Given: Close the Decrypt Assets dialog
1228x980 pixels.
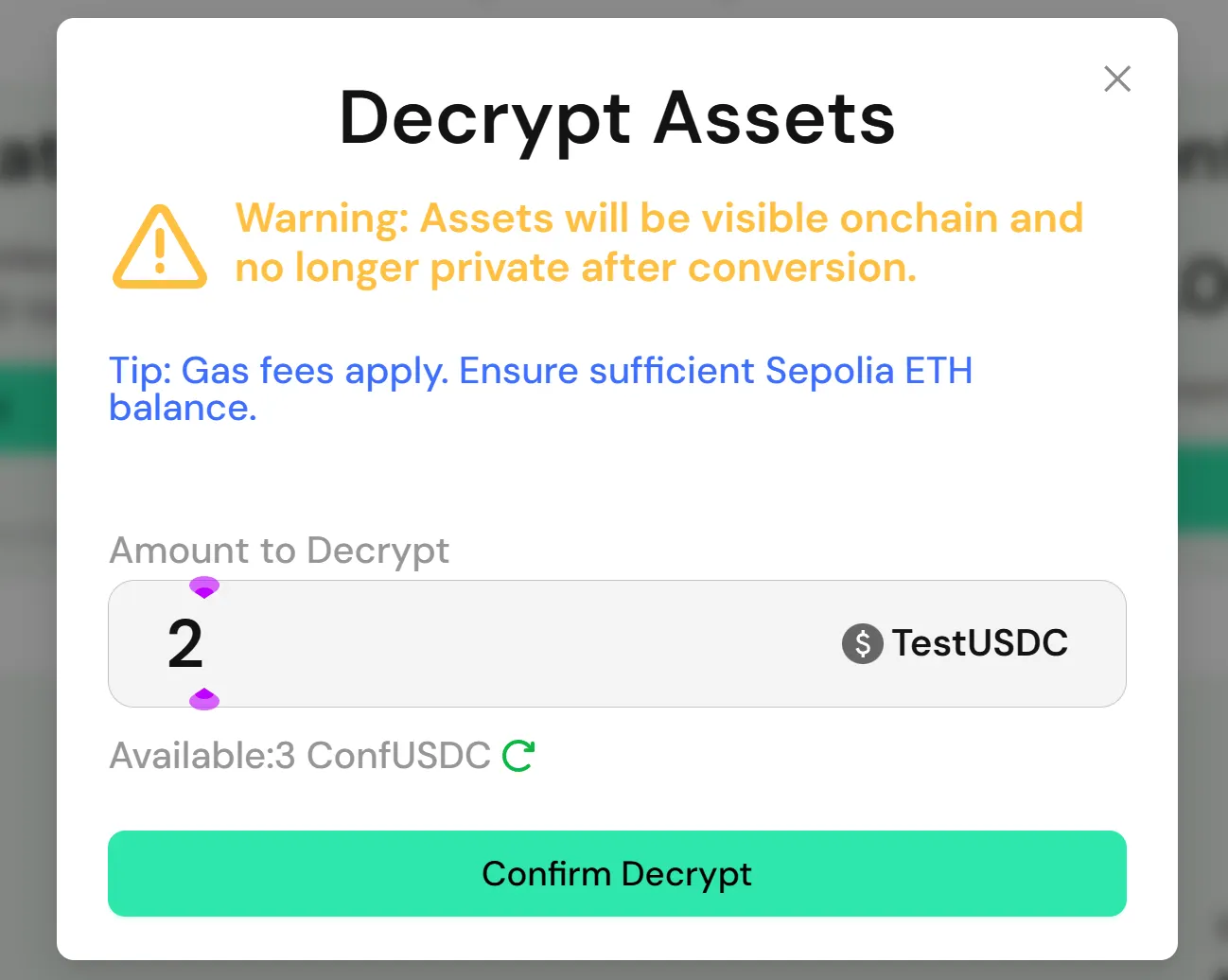Looking at the screenshot, I should [1117, 79].
